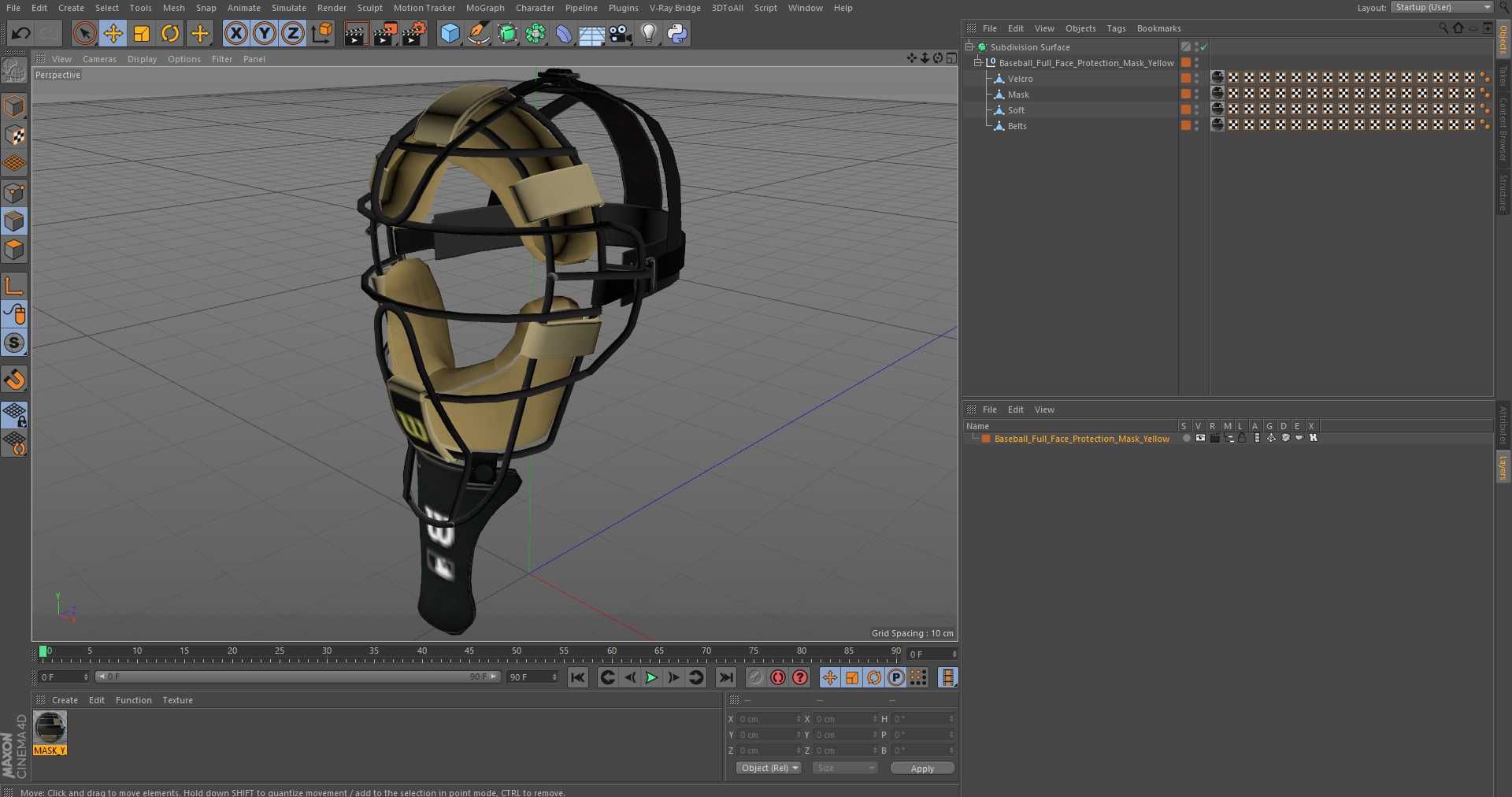Open Object (Rel) dropdown
The width and height of the screenshot is (1512, 797).
769,768
